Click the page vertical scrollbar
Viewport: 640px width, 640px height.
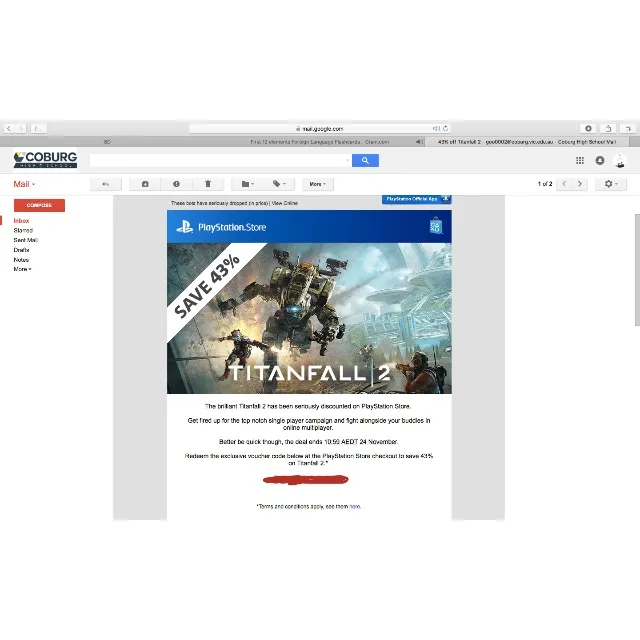(637, 269)
